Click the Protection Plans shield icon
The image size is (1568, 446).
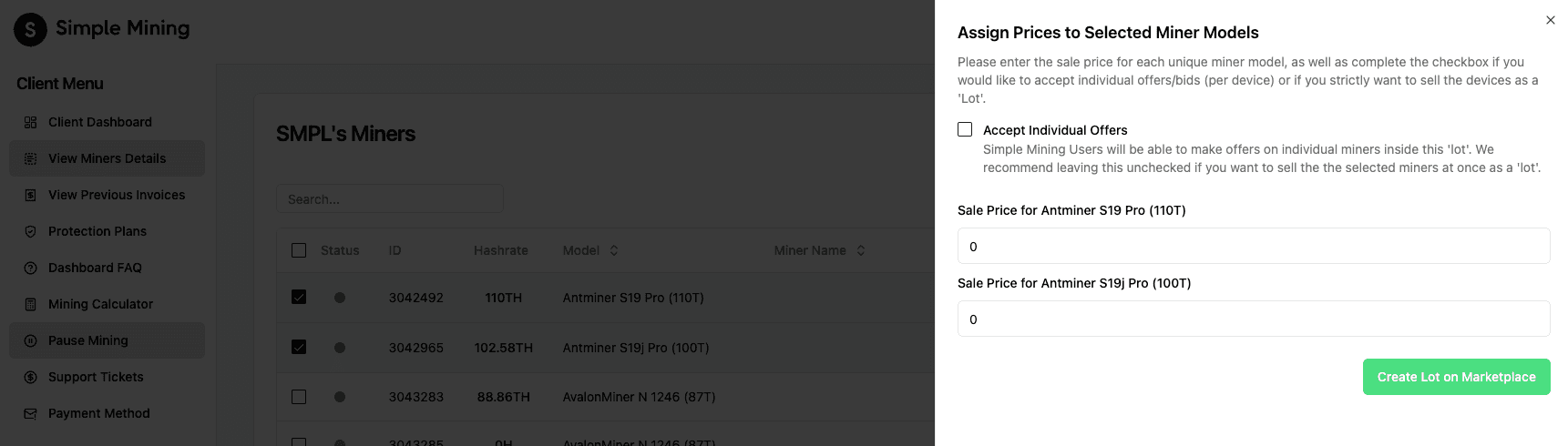pyautogui.click(x=30, y=231)
